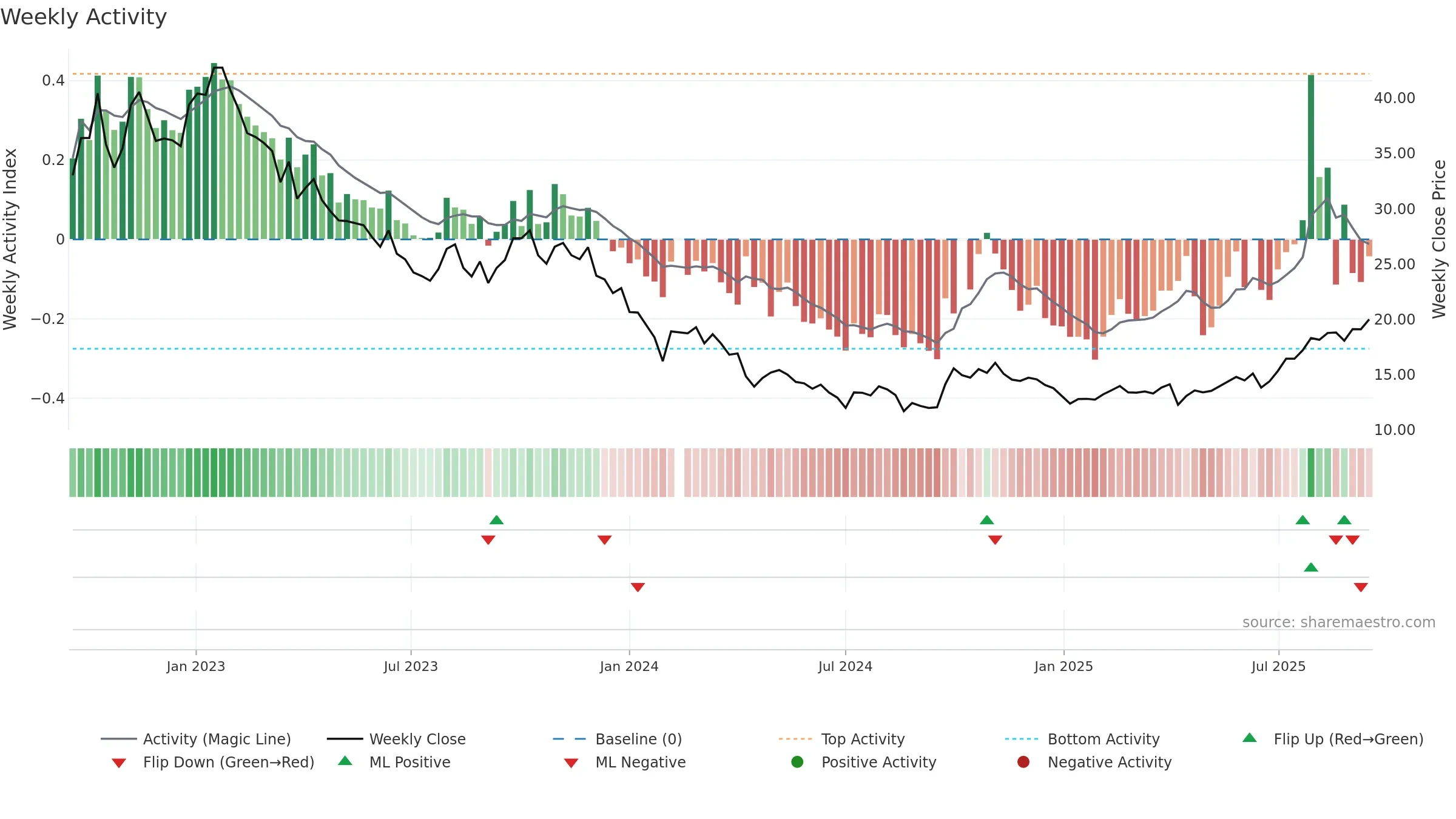Toggle the Top Activity legend entry
This screenshot has height=819, width=1456.
click(x=841, y=739)
